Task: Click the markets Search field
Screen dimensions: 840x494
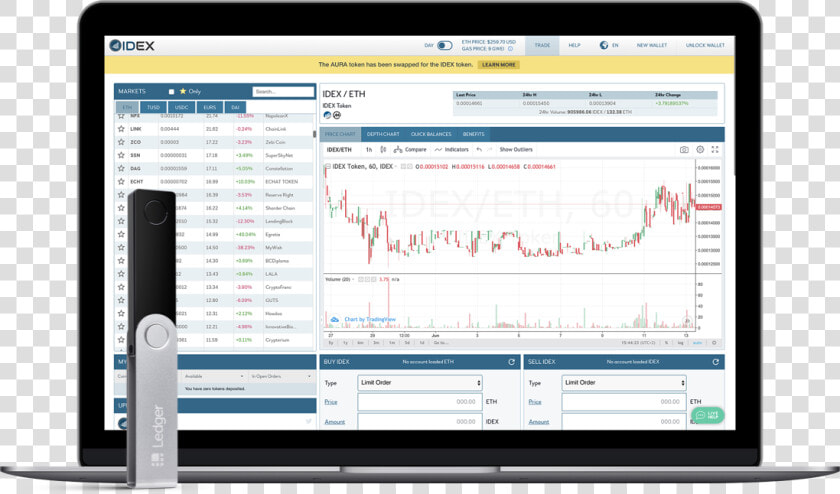Action: 283,92
